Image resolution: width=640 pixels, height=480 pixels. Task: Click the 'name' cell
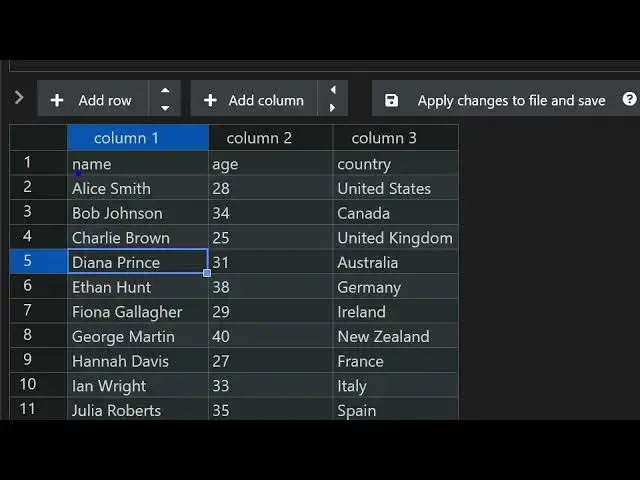pyautogui.click(x=138, y=163)
